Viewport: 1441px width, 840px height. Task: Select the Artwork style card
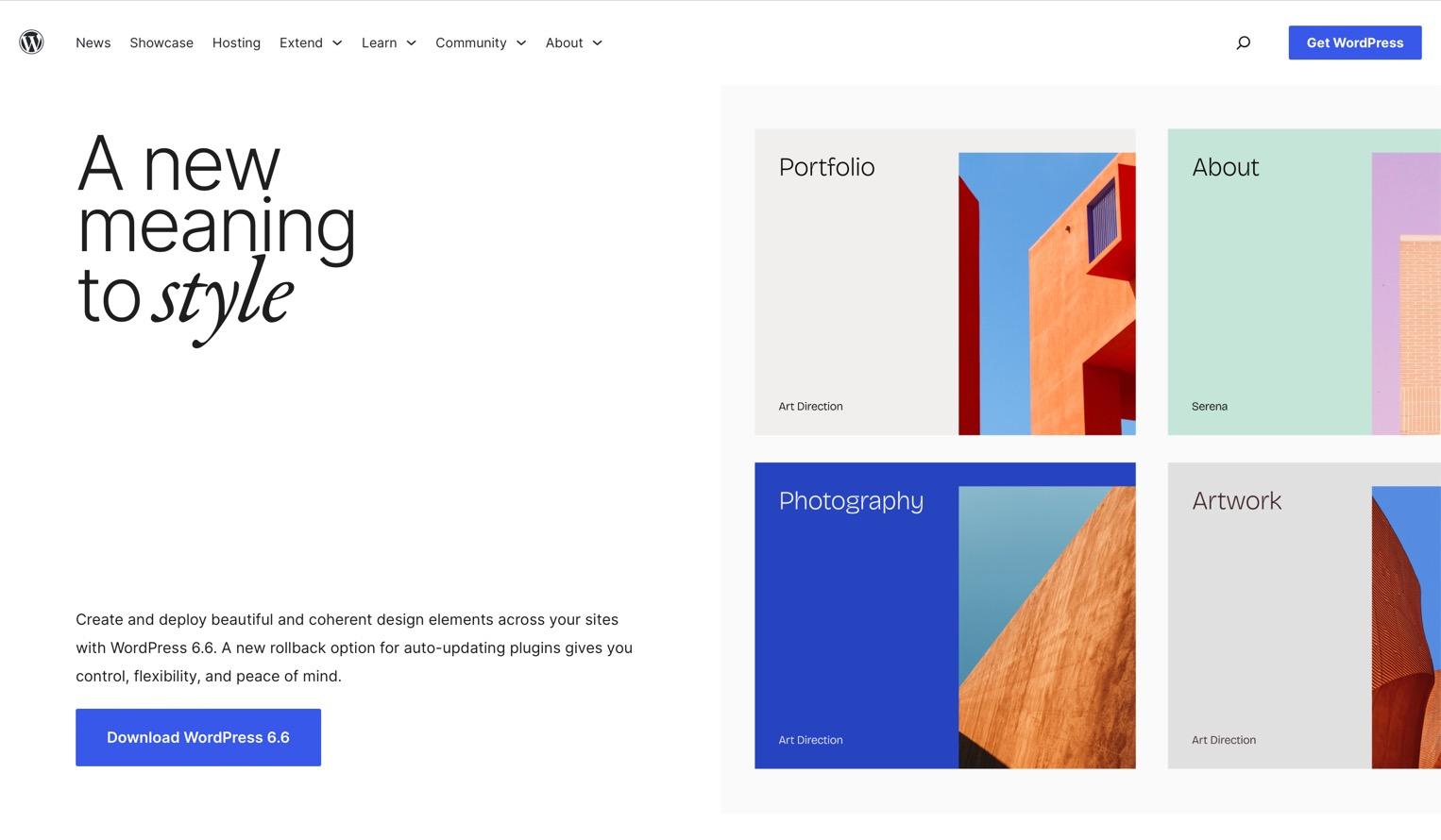[x=1304, y=615]
